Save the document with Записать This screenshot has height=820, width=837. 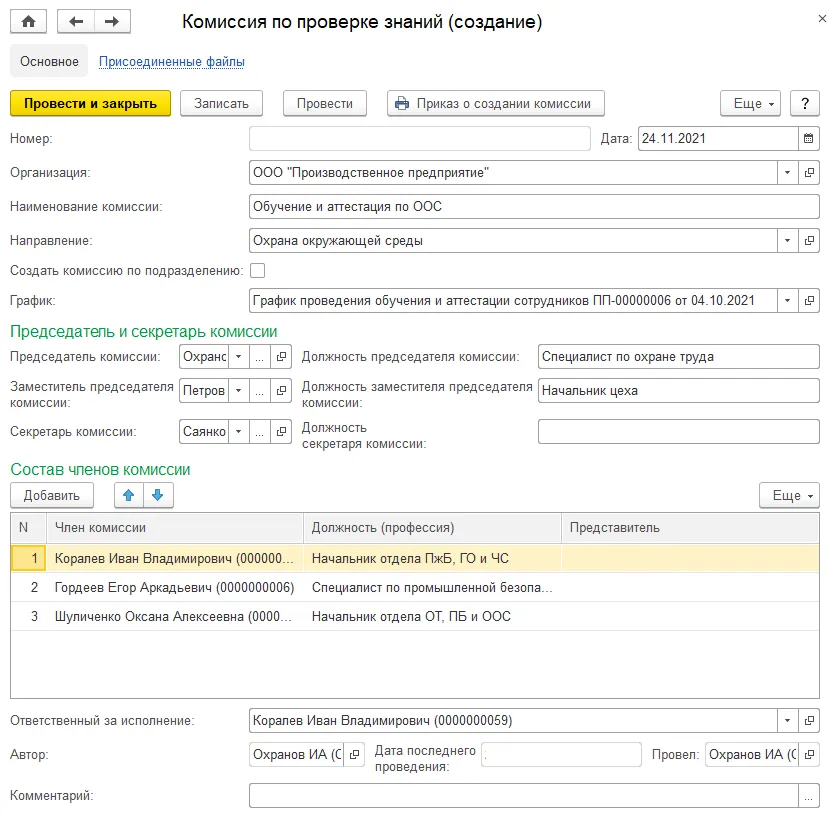coord(222,104)
